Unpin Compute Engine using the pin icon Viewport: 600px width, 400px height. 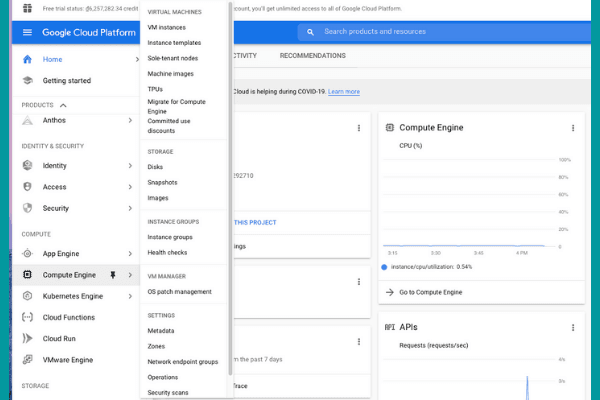click(x=112, y=275)
